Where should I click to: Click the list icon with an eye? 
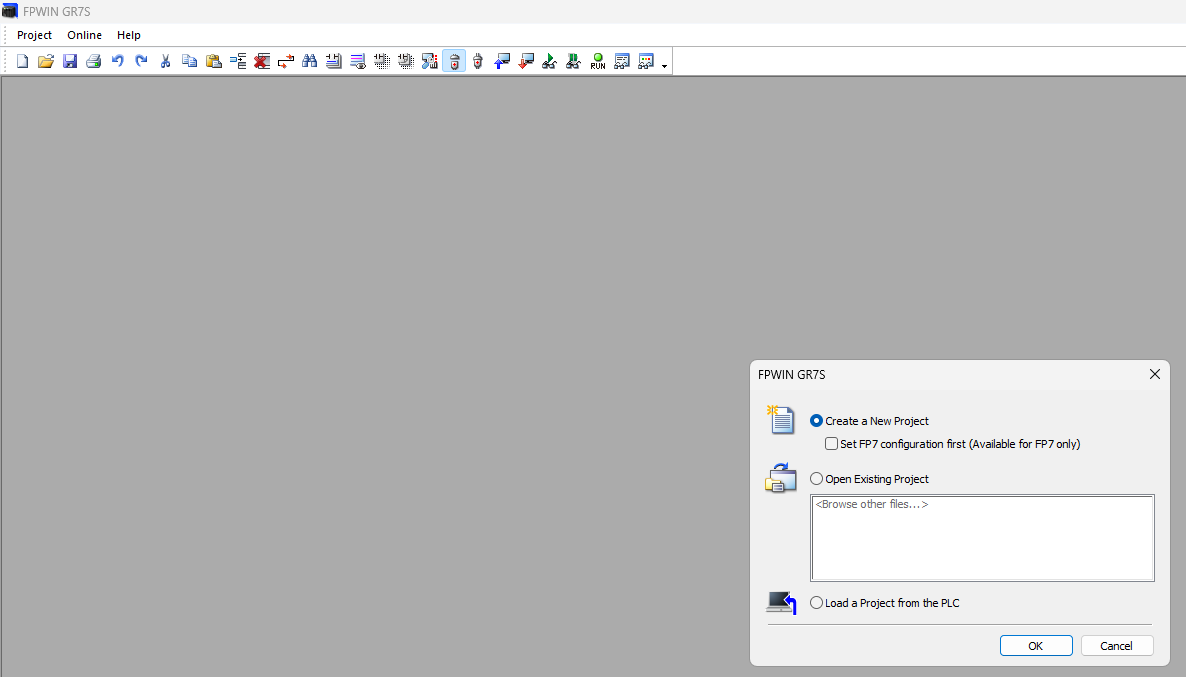coord(358,61)
